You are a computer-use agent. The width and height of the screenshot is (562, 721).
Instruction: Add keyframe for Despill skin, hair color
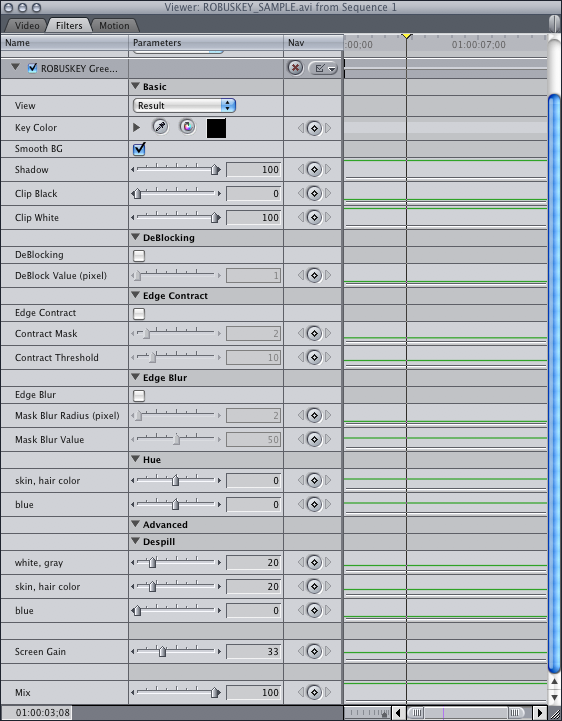pyautogui.click(x=314, y=586)
